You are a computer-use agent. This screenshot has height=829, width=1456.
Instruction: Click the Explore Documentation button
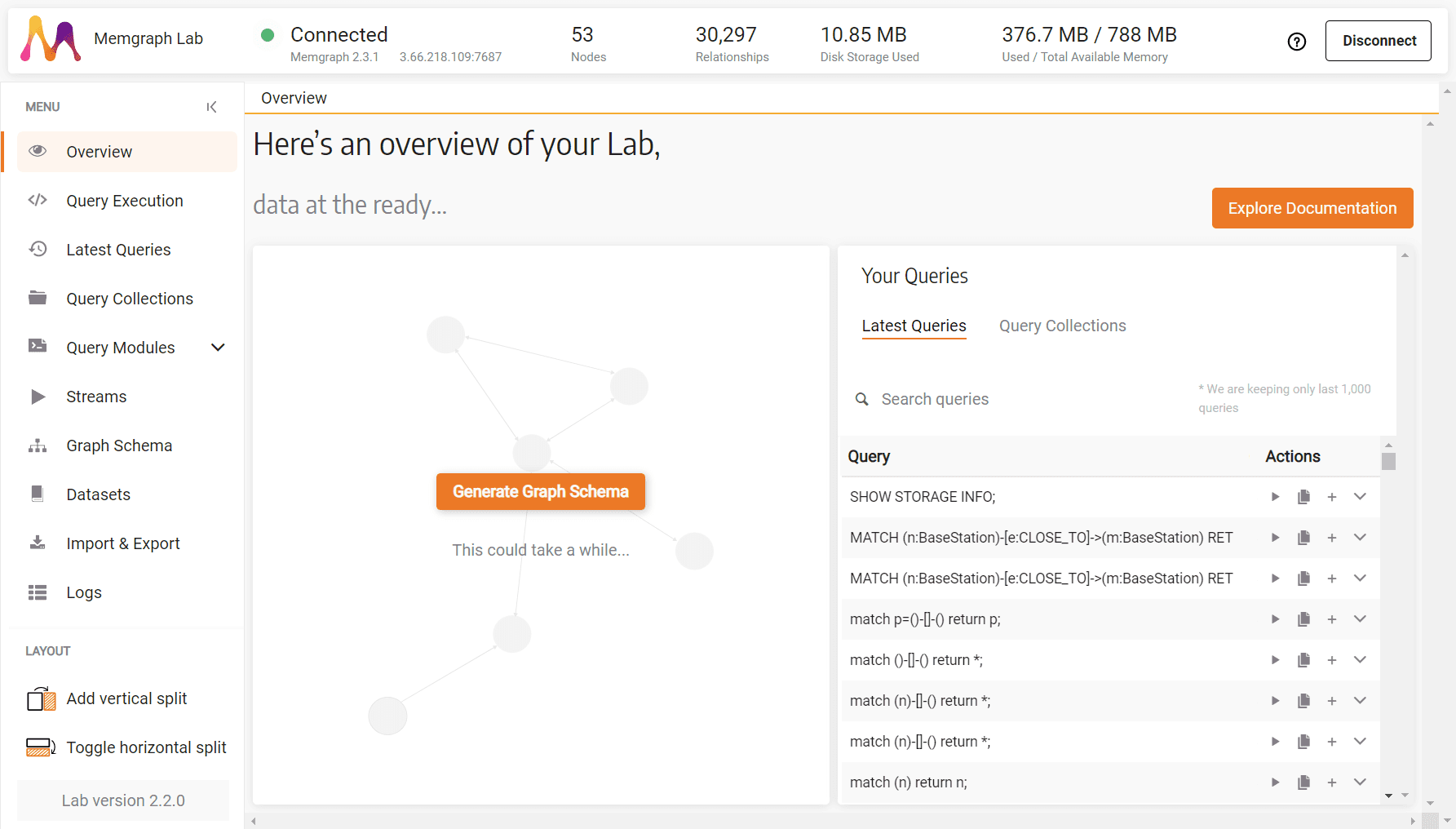click(x=1312, y=208)
